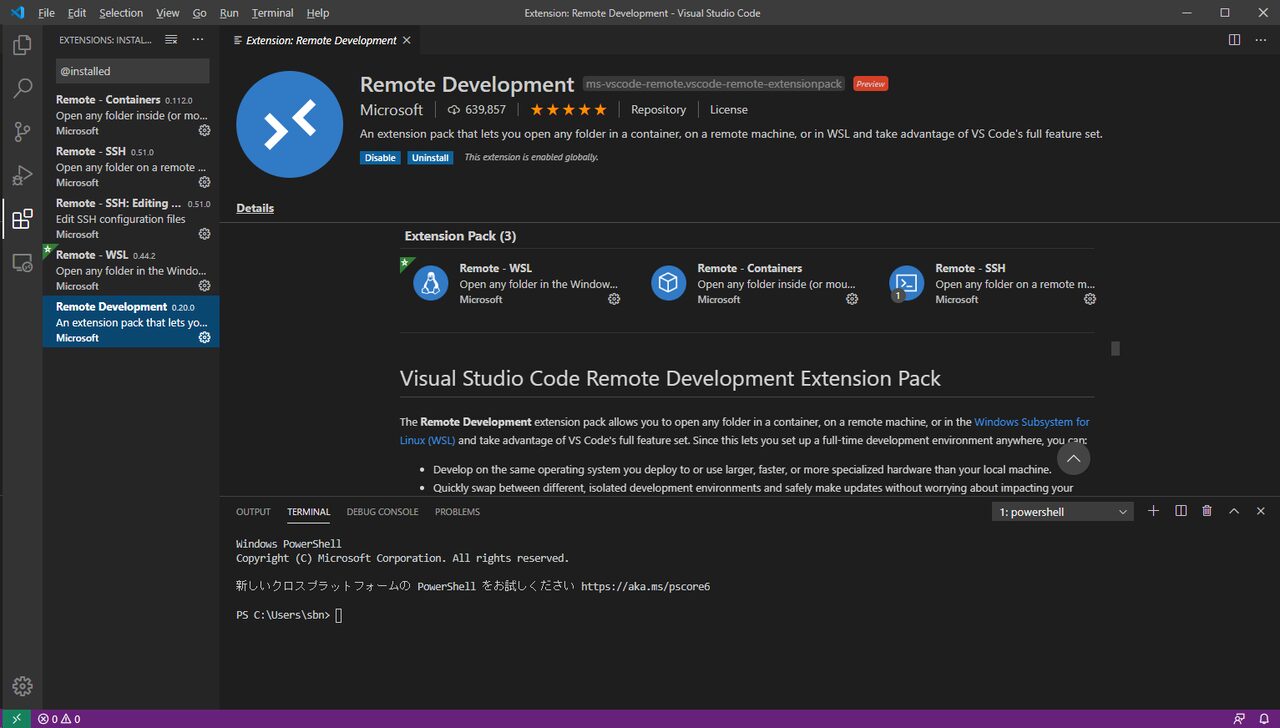Split the terminal panel
The width and height of the screenshot is (1280, 728).
[x=1181, y=511]
